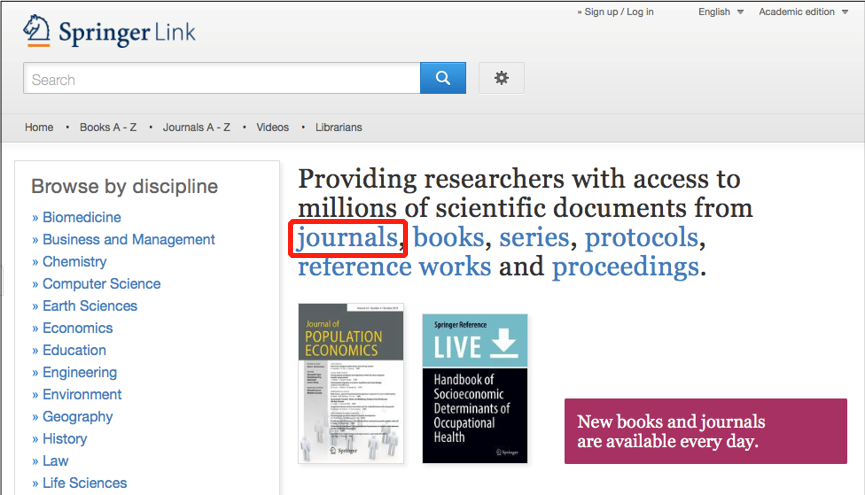Open Sign up / Log in
This screenshot has height=495, width=865.
(618, 12)
